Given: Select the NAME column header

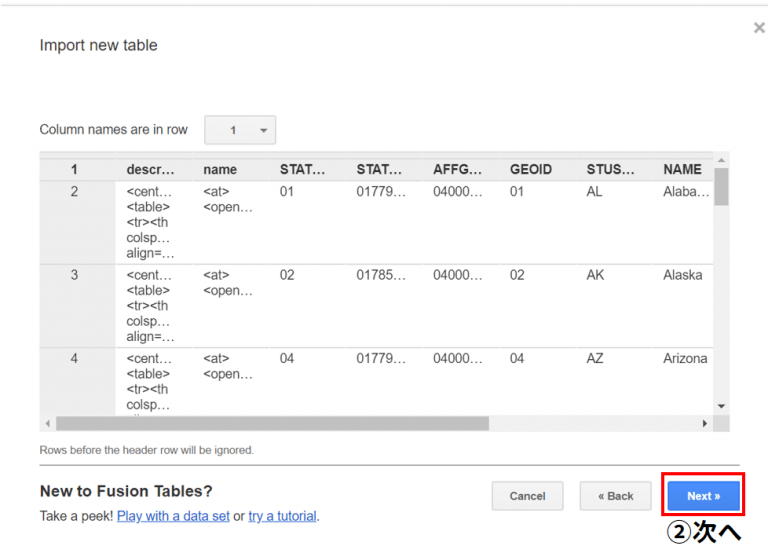Looking at the screenshot, I should [682, 170].
